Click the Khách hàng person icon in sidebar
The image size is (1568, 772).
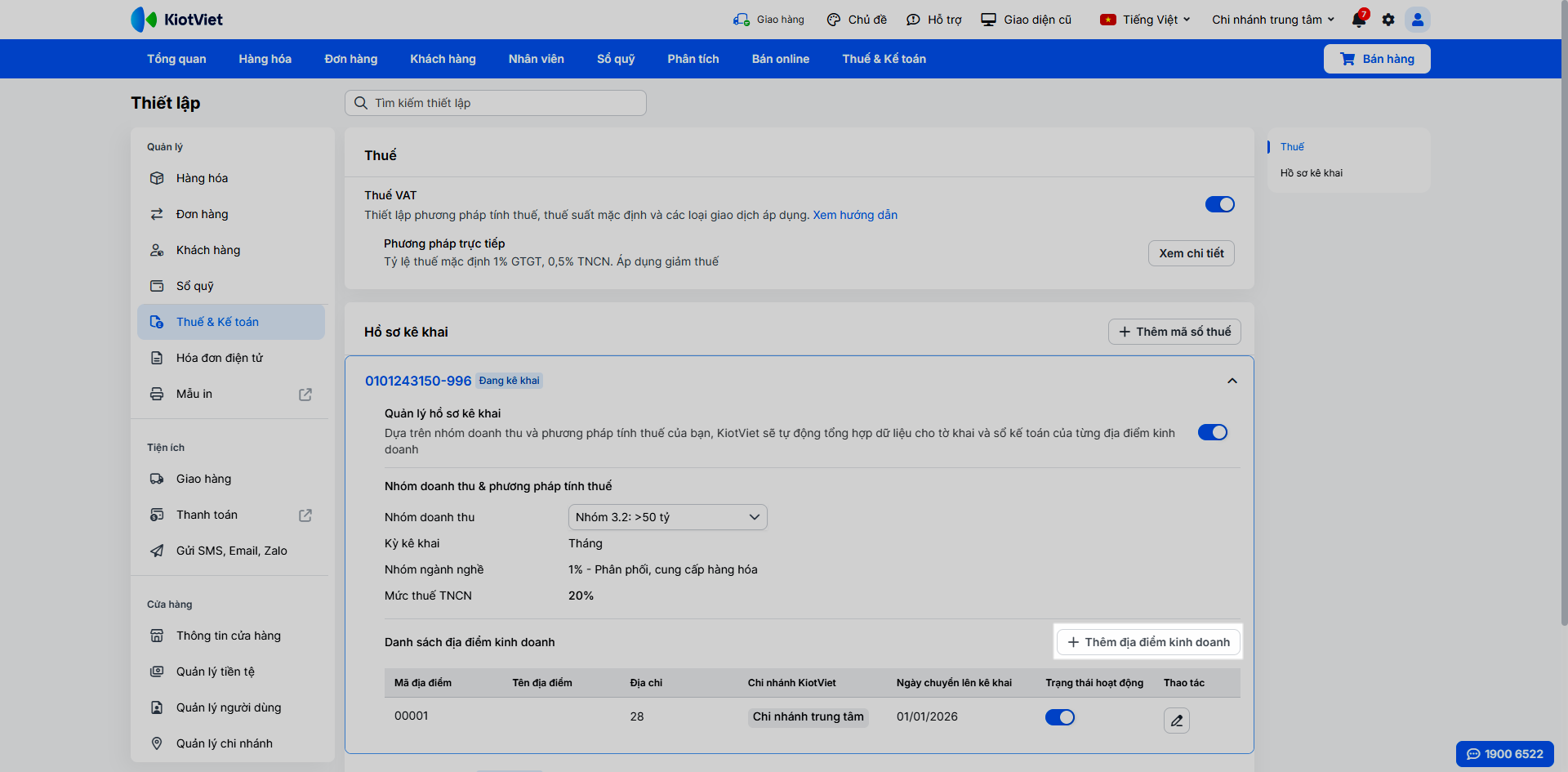157,250
